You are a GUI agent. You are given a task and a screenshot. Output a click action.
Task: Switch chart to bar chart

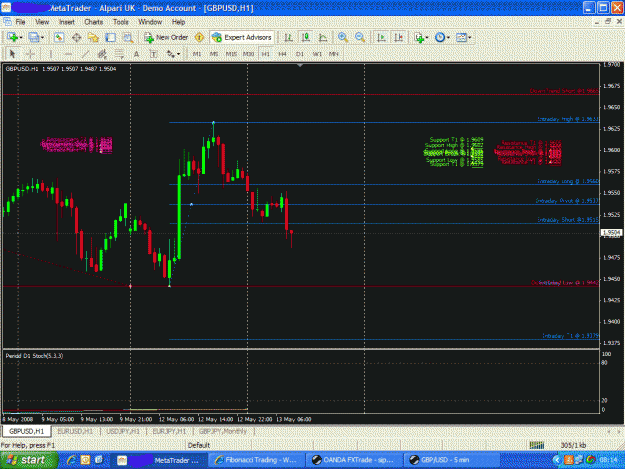[288, 37]
